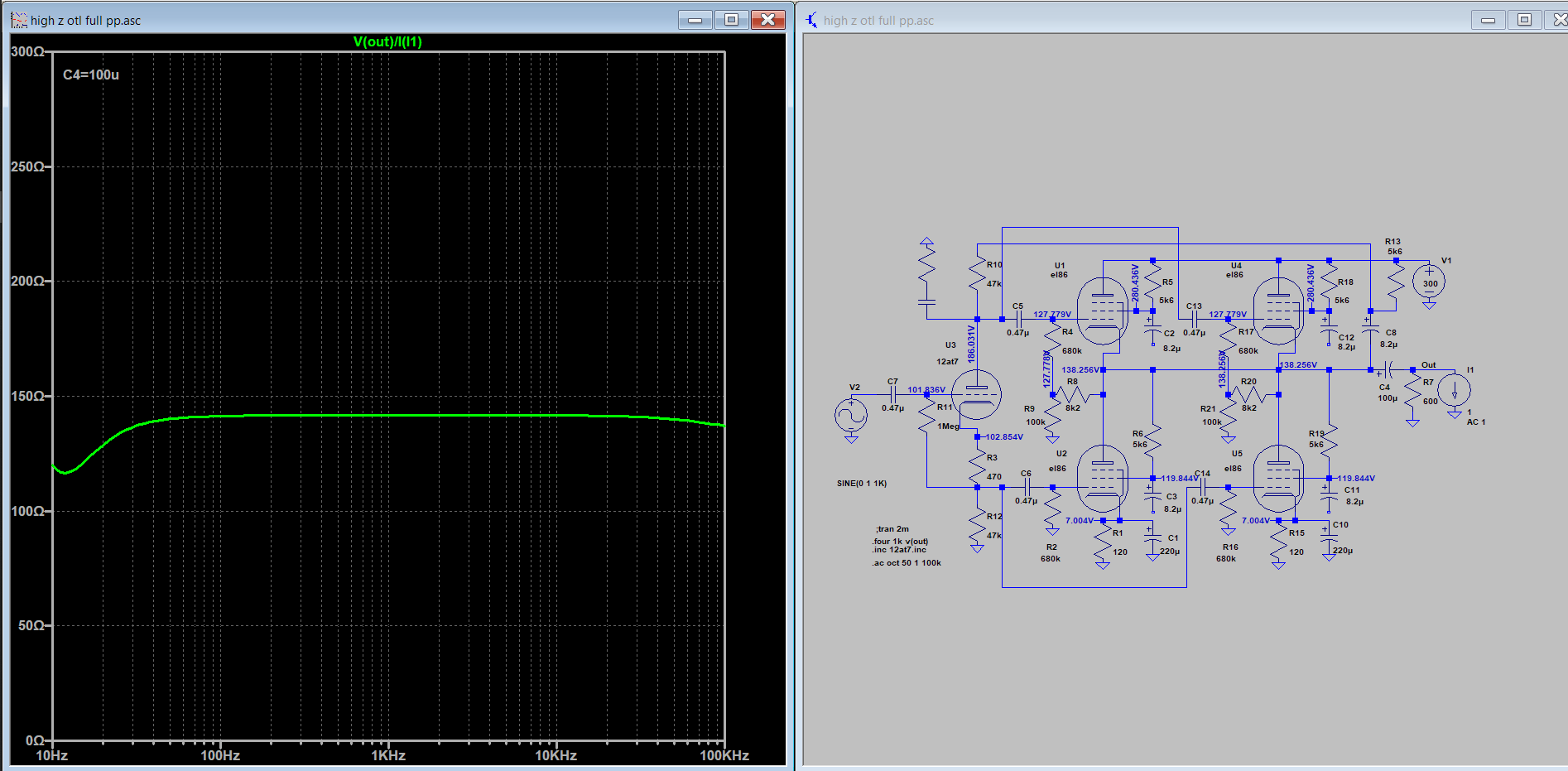
Task: Click the 1KHz horizontal axis label
Action: 388,755
